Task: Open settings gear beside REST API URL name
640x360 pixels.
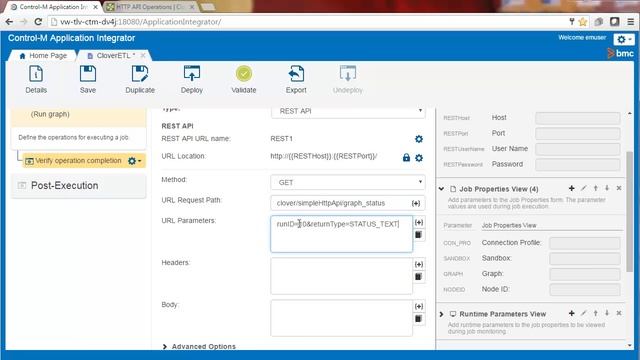Action: (x=419, y=139)
